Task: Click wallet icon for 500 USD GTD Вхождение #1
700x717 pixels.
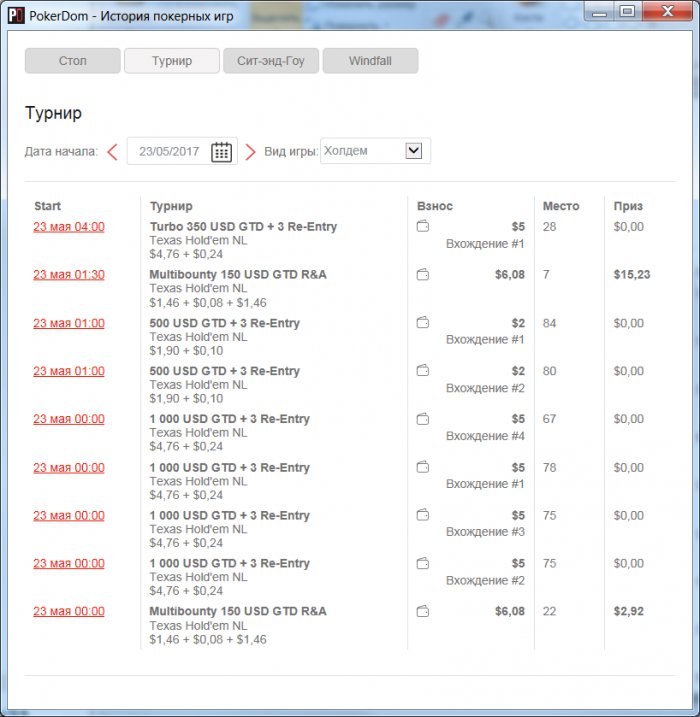Action: (423, 323)
